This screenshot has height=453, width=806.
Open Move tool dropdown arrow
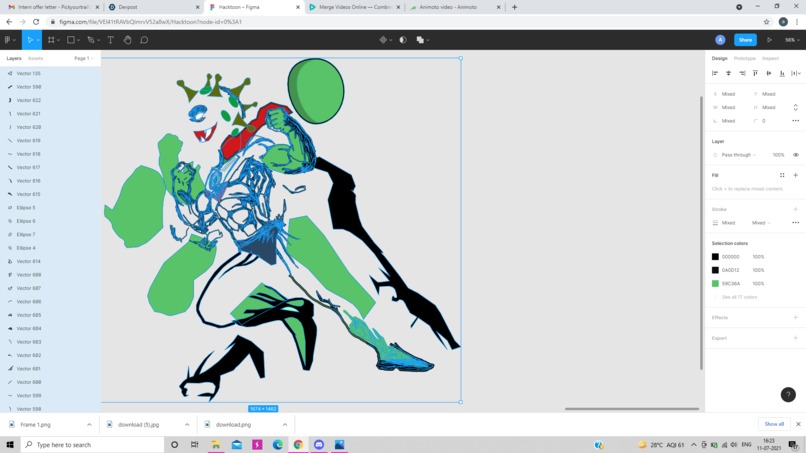click(x=38, y=40)
